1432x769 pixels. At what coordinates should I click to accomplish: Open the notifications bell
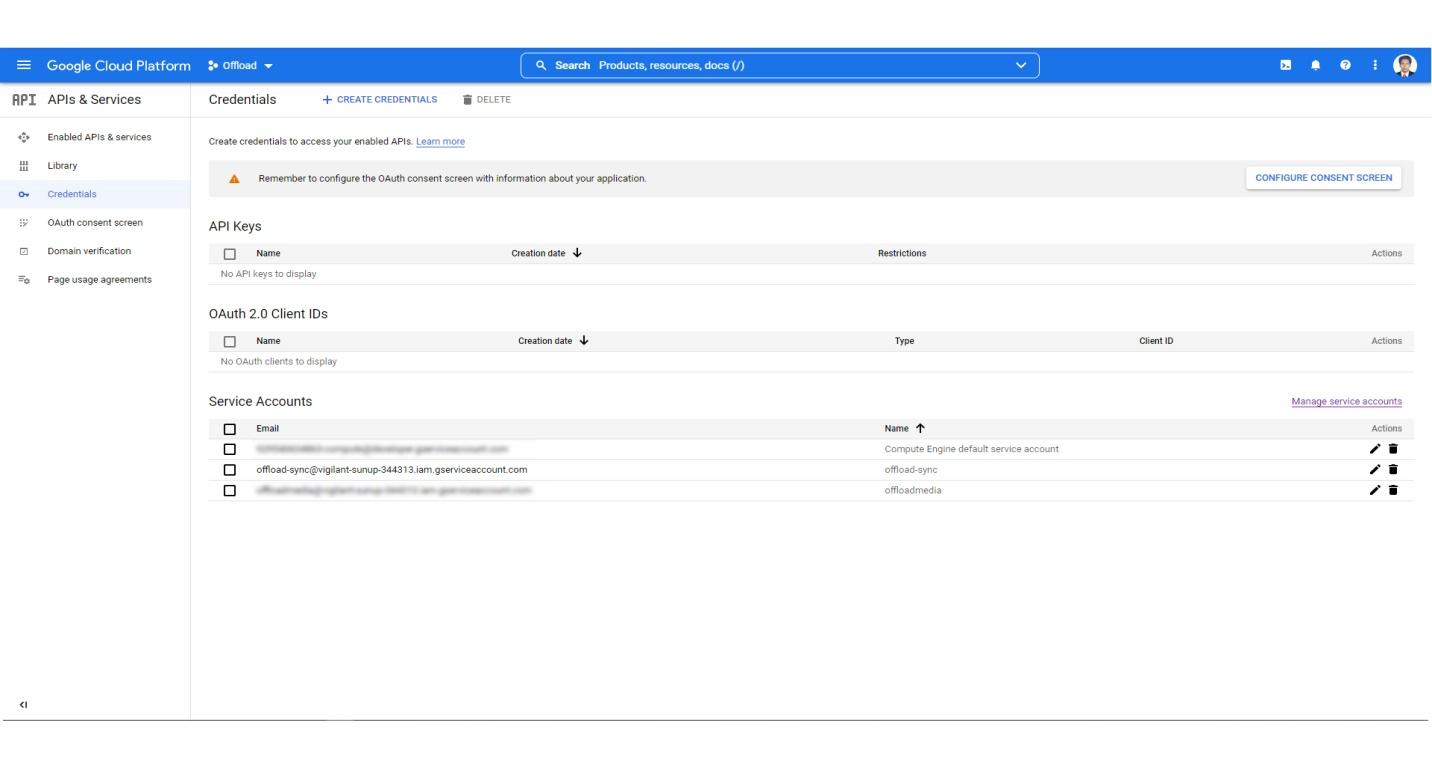pos(1315,66)
